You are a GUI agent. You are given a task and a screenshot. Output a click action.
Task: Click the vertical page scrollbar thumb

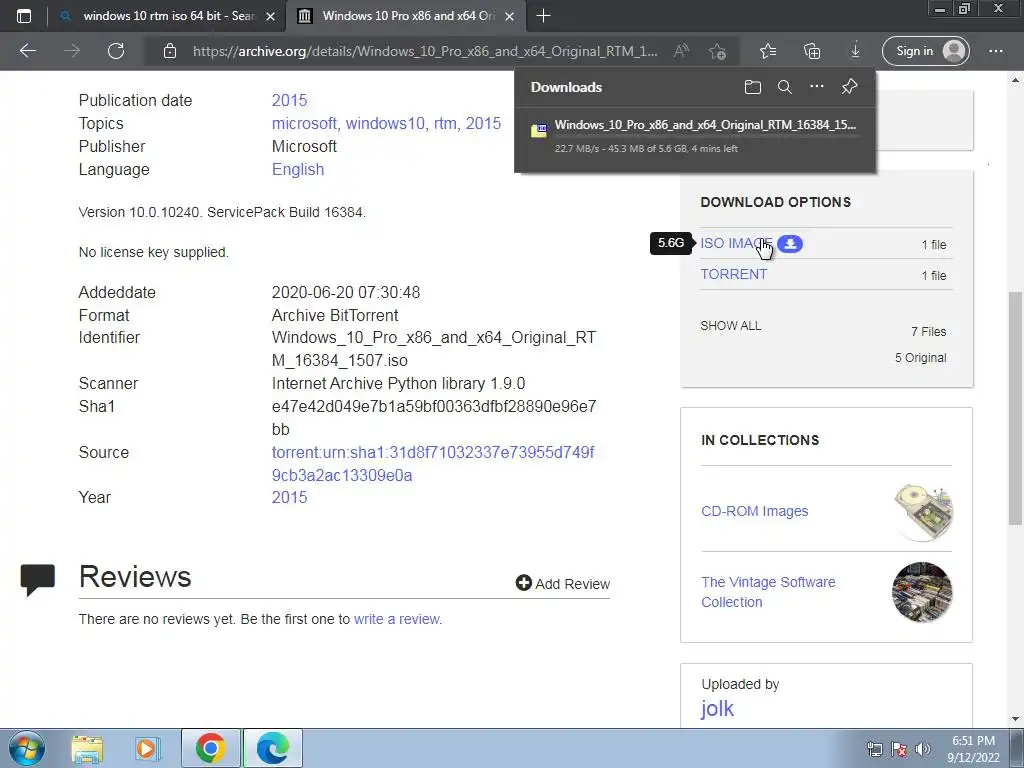1016,407
